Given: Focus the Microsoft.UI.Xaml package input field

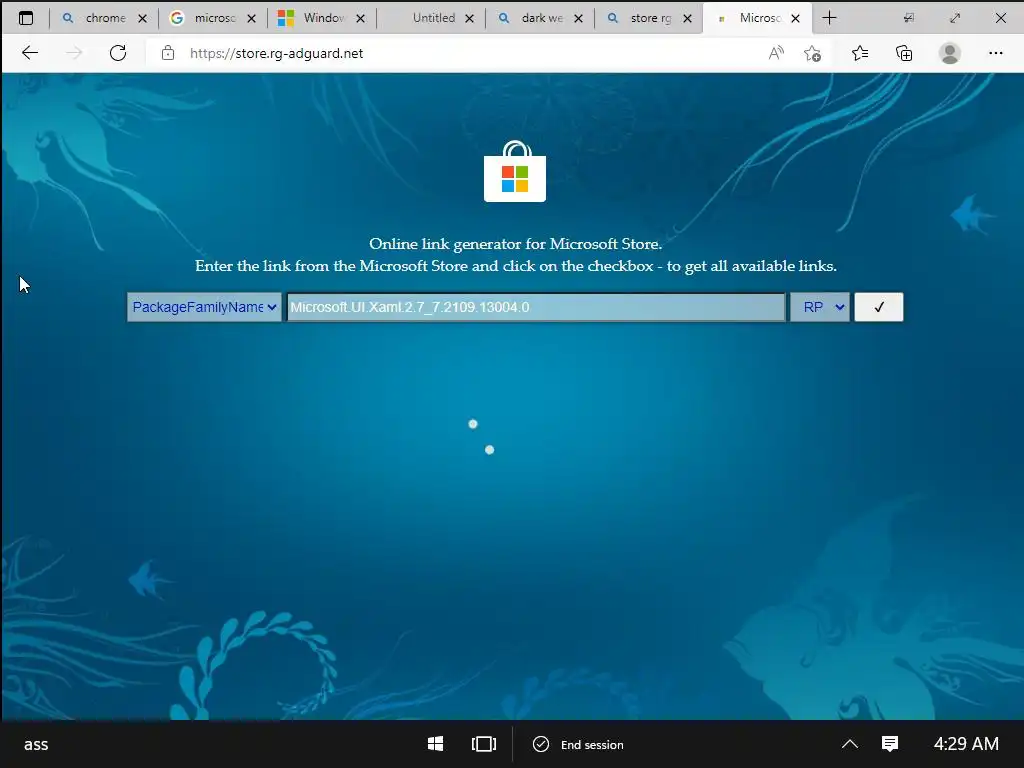Looking at the screenshot, I should click(x=536, y=307).
